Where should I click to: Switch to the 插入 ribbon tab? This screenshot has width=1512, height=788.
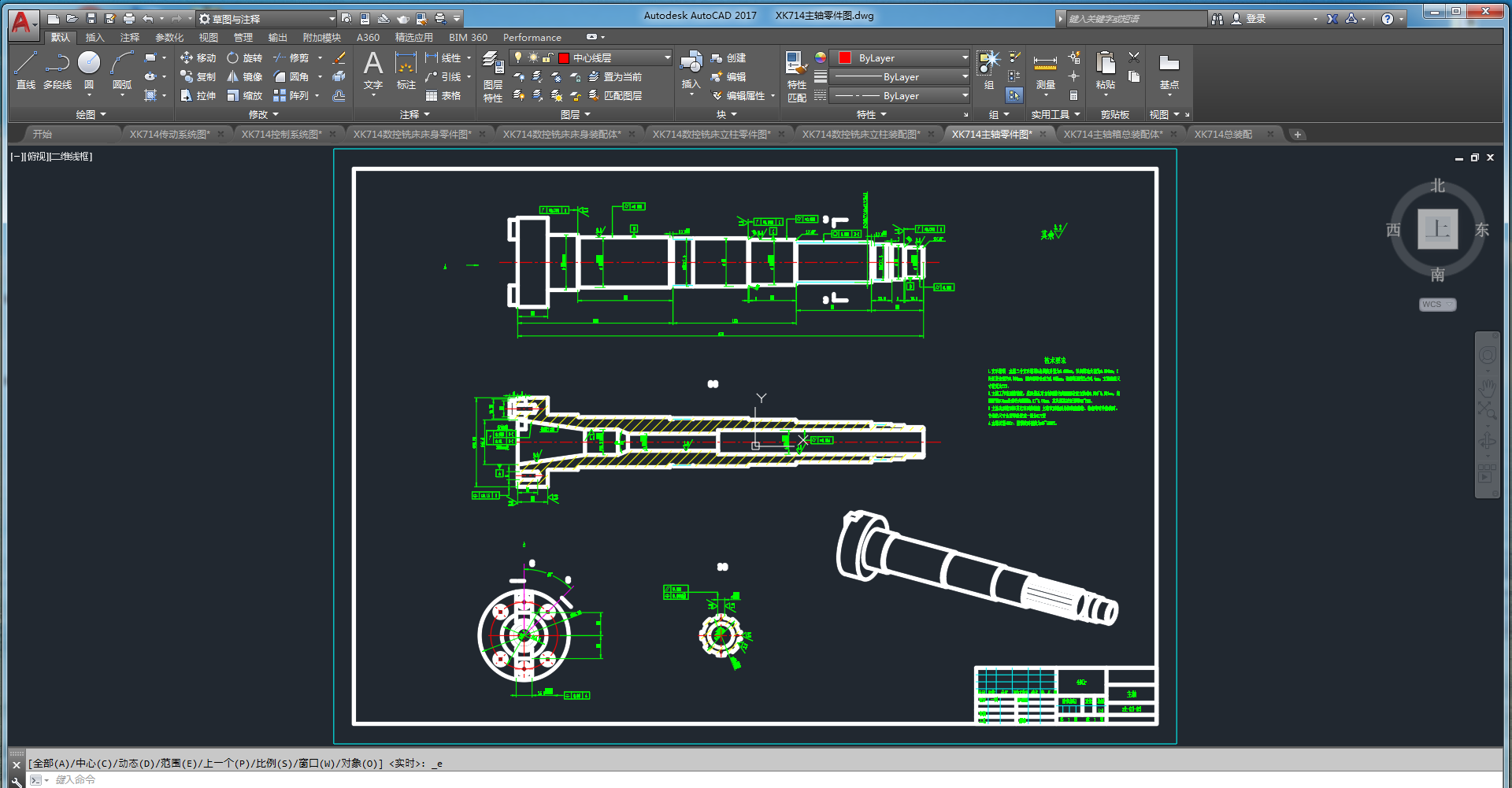point(94,37)
